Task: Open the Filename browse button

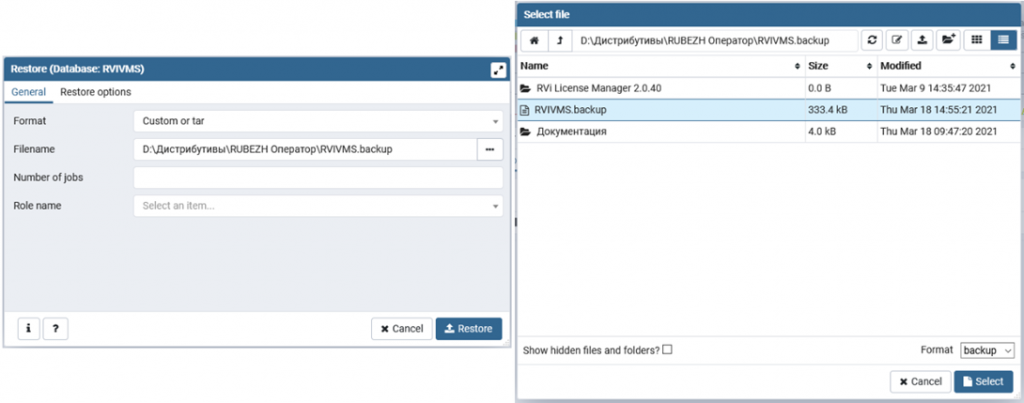Action: [x=490, y=149]
